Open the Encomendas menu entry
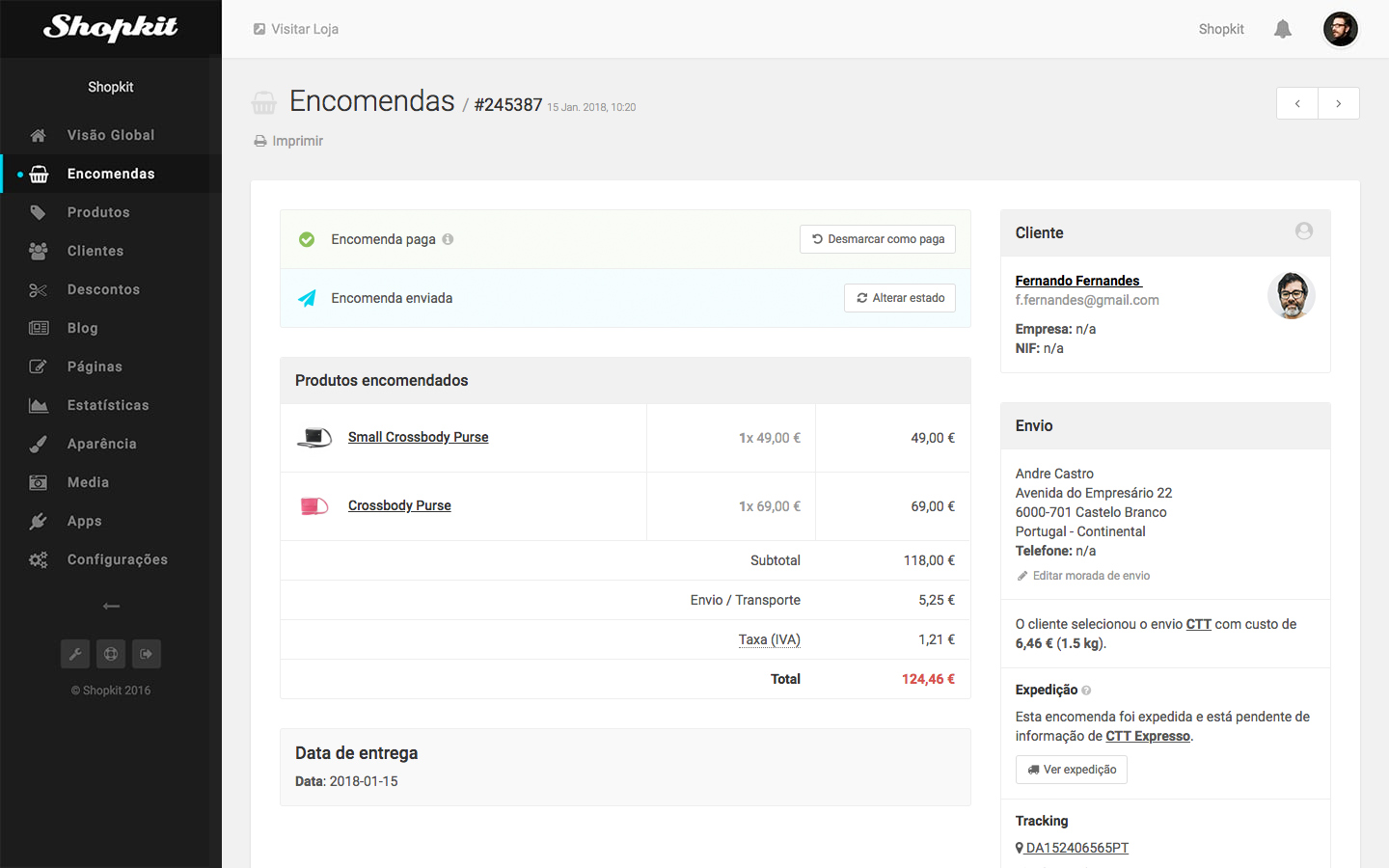This screenshot has width=1389, height=868. (x=109, y=174)
